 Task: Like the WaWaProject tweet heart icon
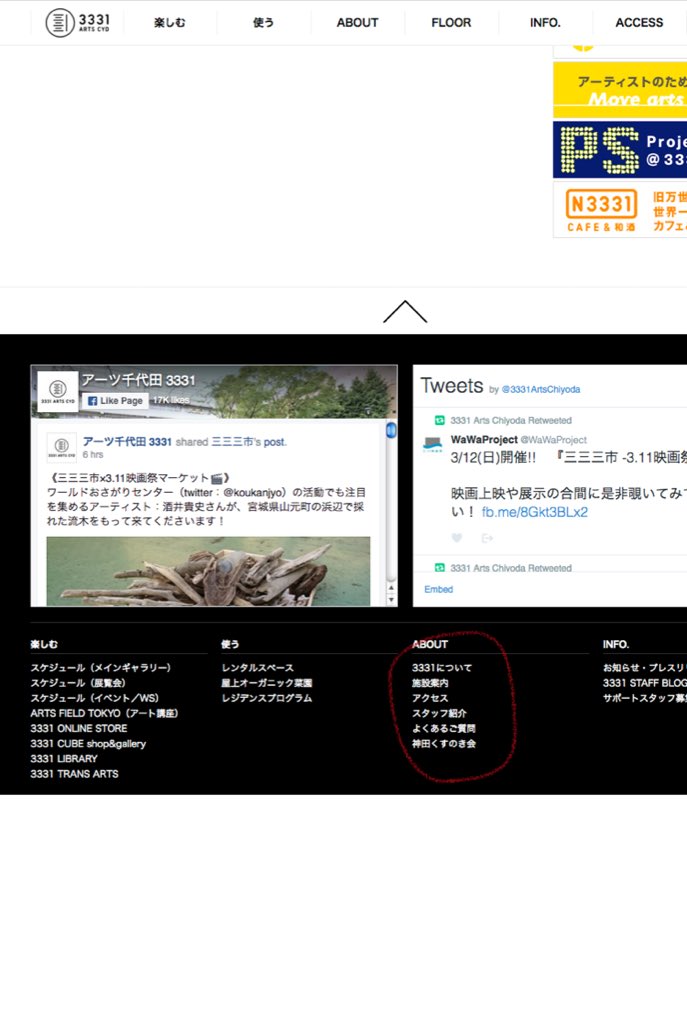point(456,537)
